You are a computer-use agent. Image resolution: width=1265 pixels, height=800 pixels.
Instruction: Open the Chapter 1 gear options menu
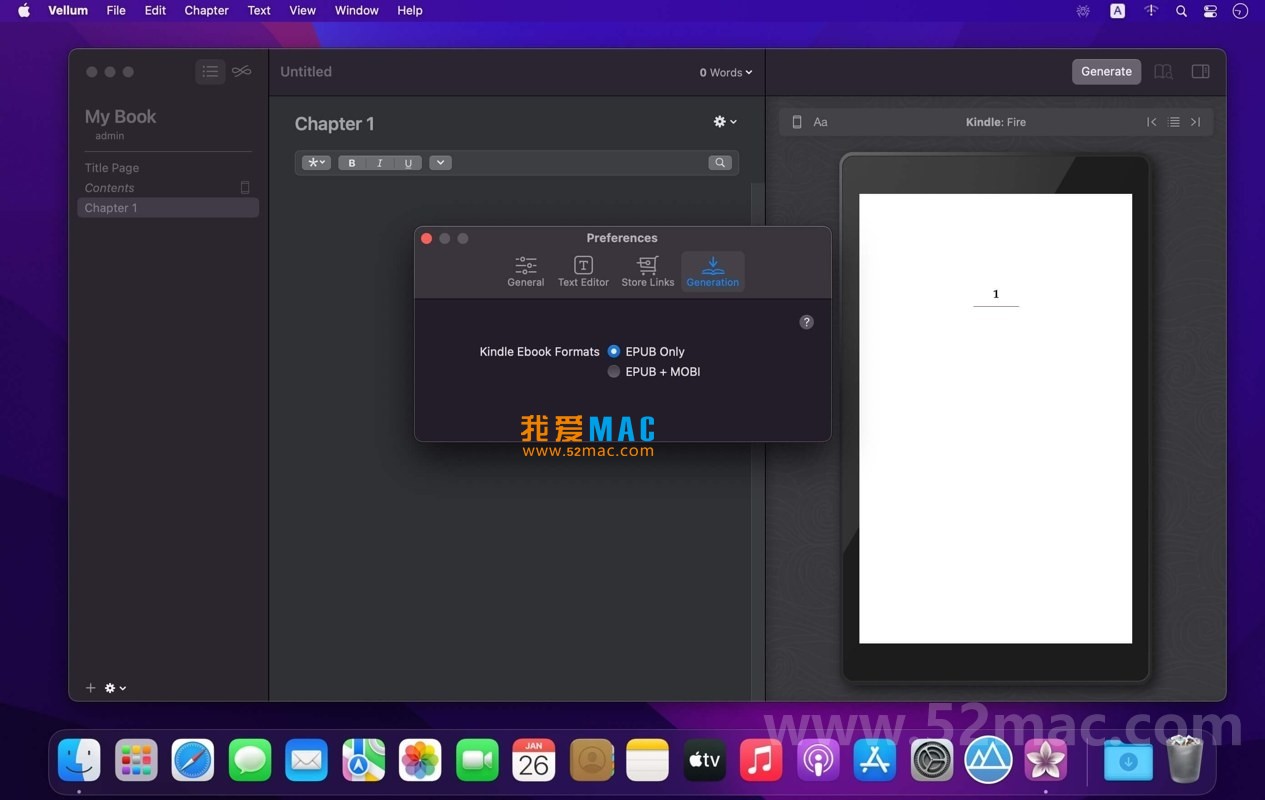[x=725, y=121]
